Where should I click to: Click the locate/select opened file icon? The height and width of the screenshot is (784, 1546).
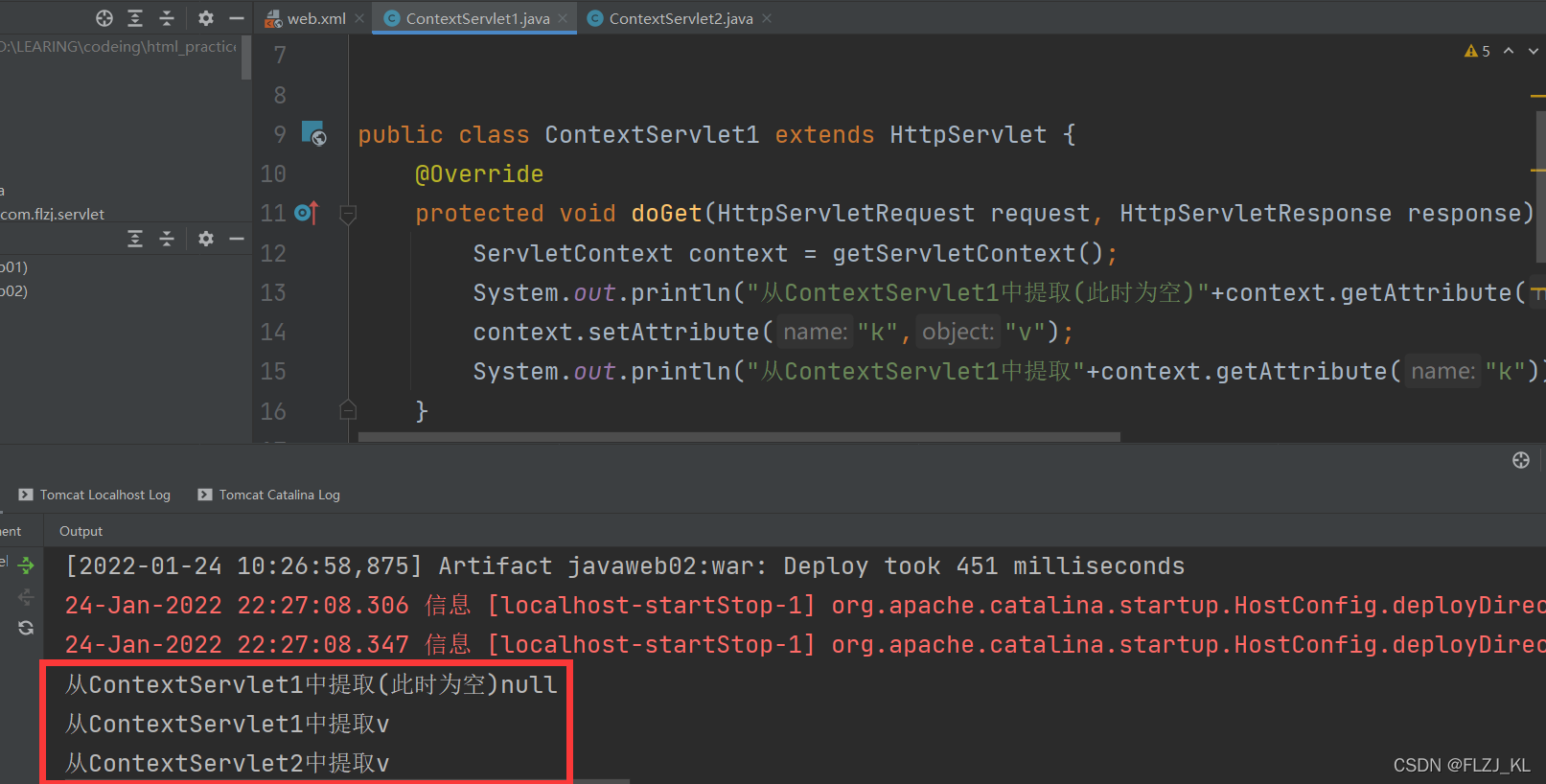pos(104,18)
